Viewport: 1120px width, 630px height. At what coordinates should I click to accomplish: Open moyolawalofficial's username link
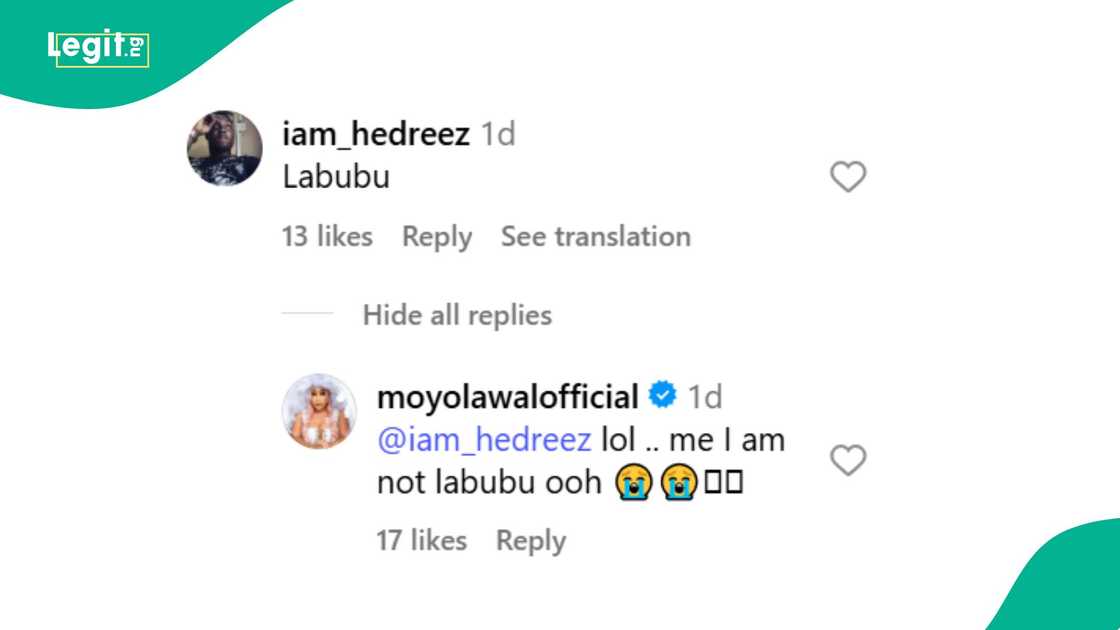point(508,396)
